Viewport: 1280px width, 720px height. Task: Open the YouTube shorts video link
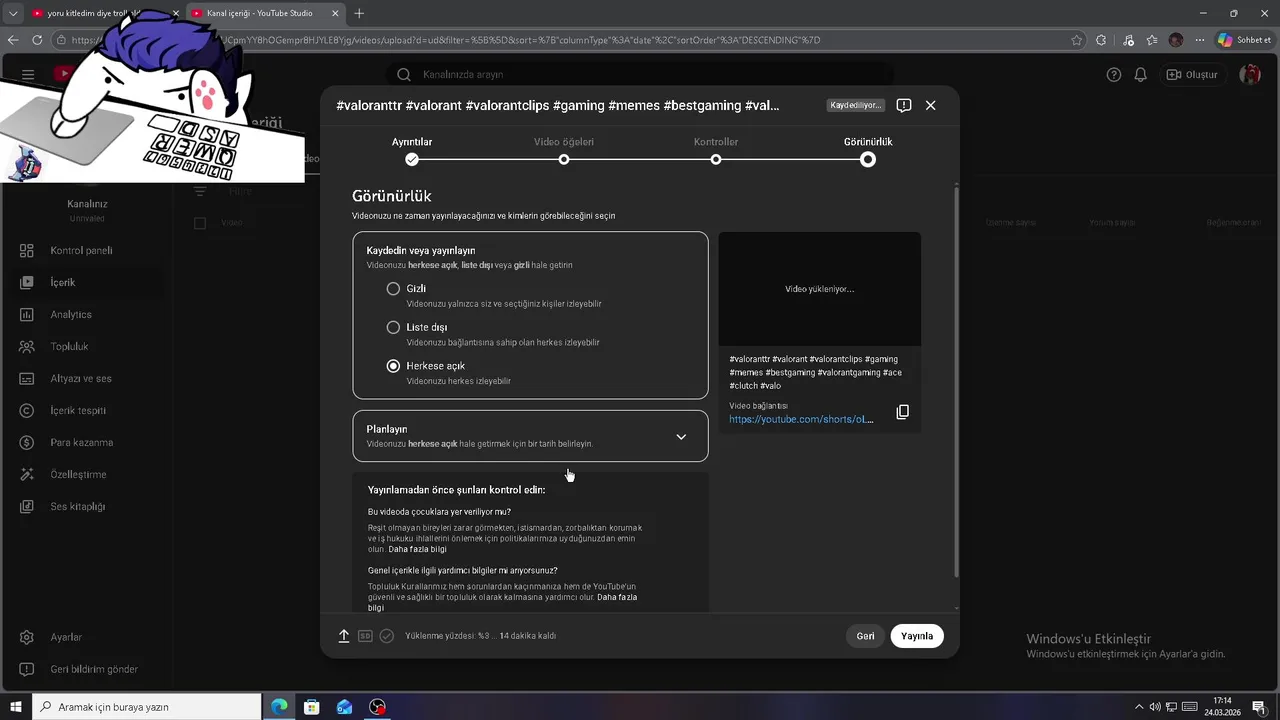point(801,420)
